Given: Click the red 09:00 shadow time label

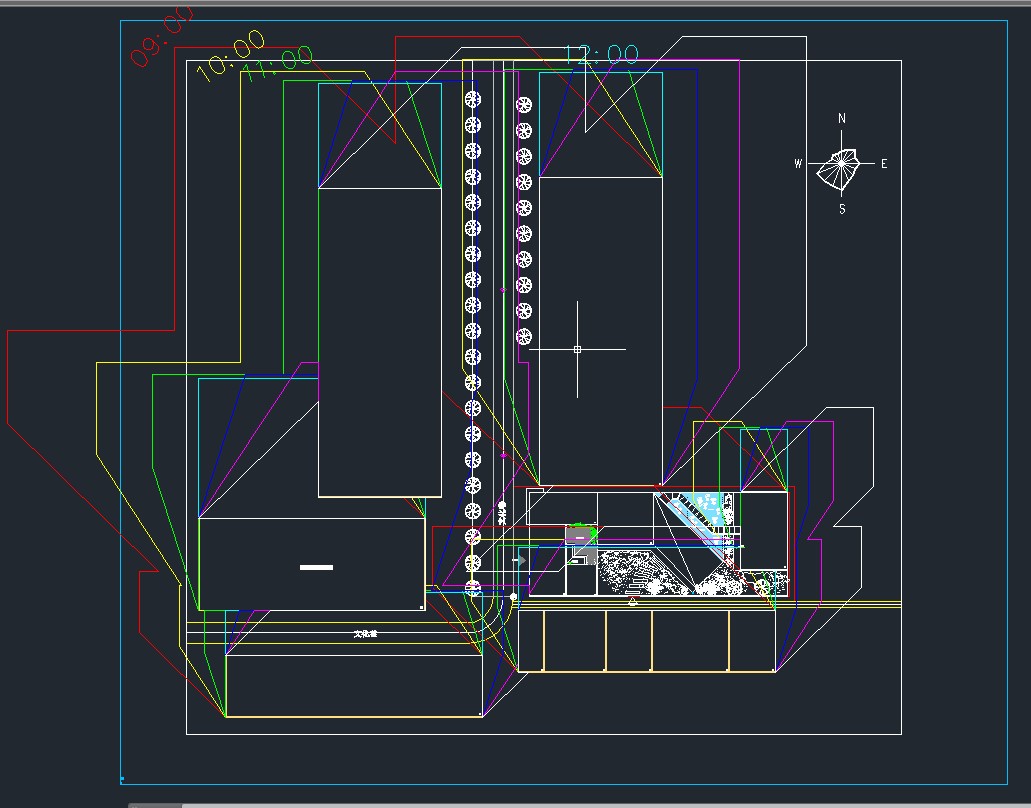Looking at the screenshot, I should coord(161,36).
